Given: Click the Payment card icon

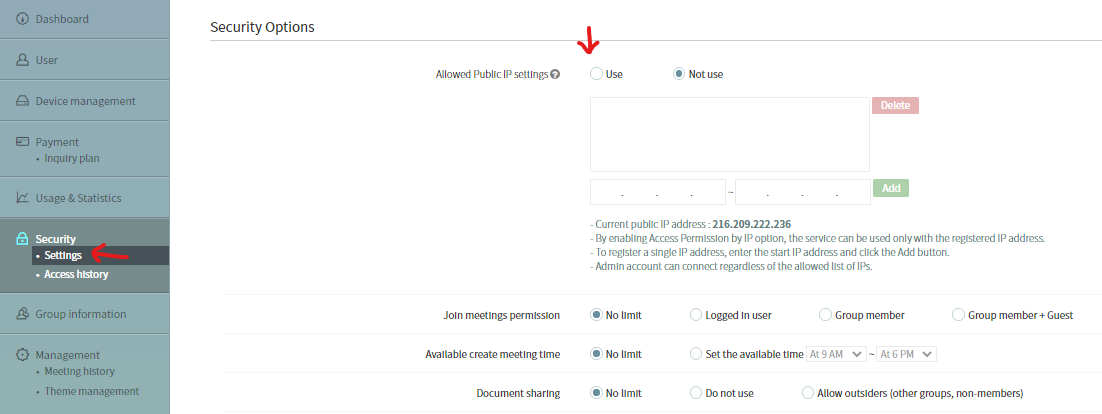Looking at the screenshot, I should [22, 141].
